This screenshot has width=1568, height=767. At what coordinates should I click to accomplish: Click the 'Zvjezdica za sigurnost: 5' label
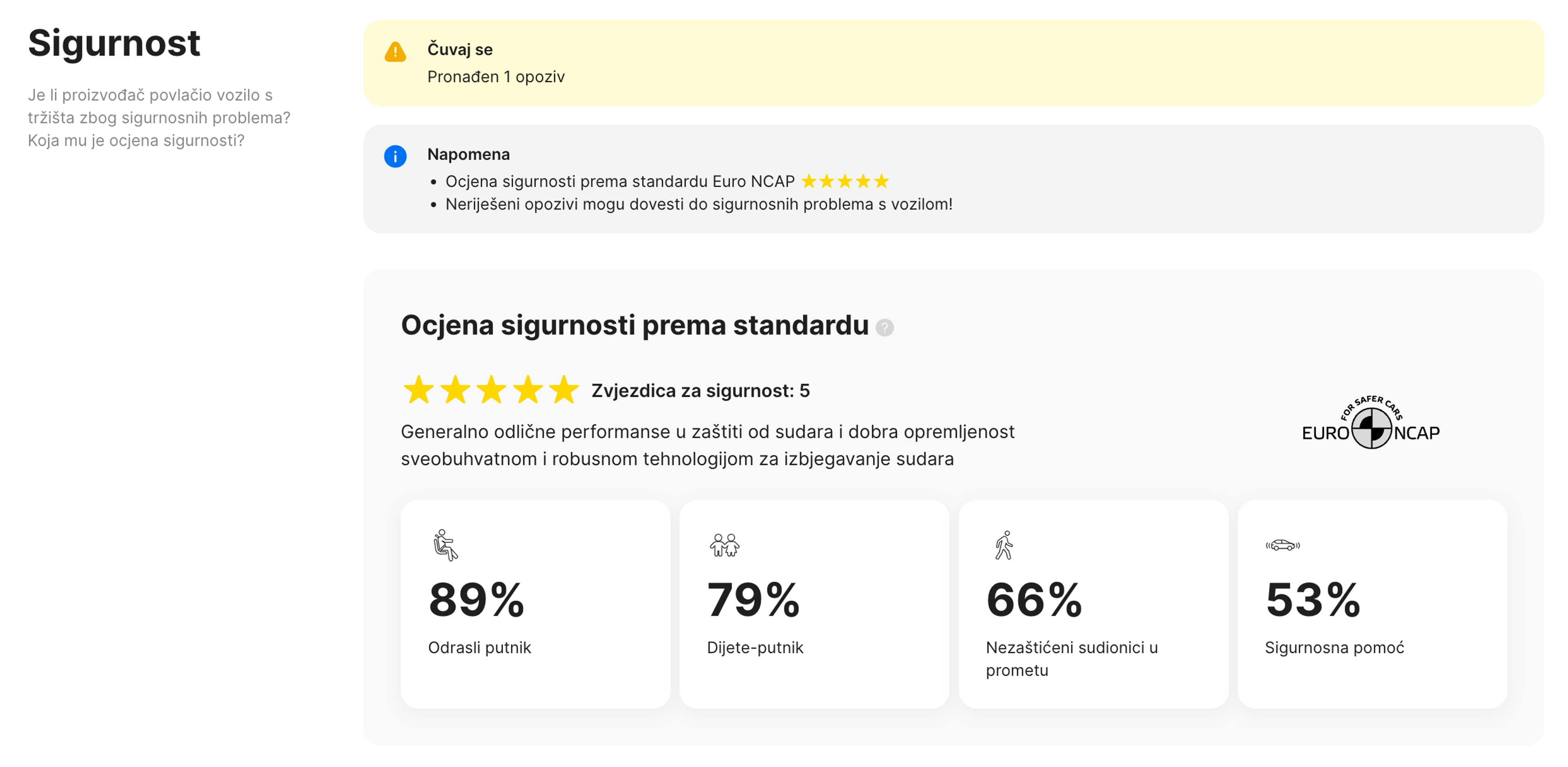tap(701, 390)
